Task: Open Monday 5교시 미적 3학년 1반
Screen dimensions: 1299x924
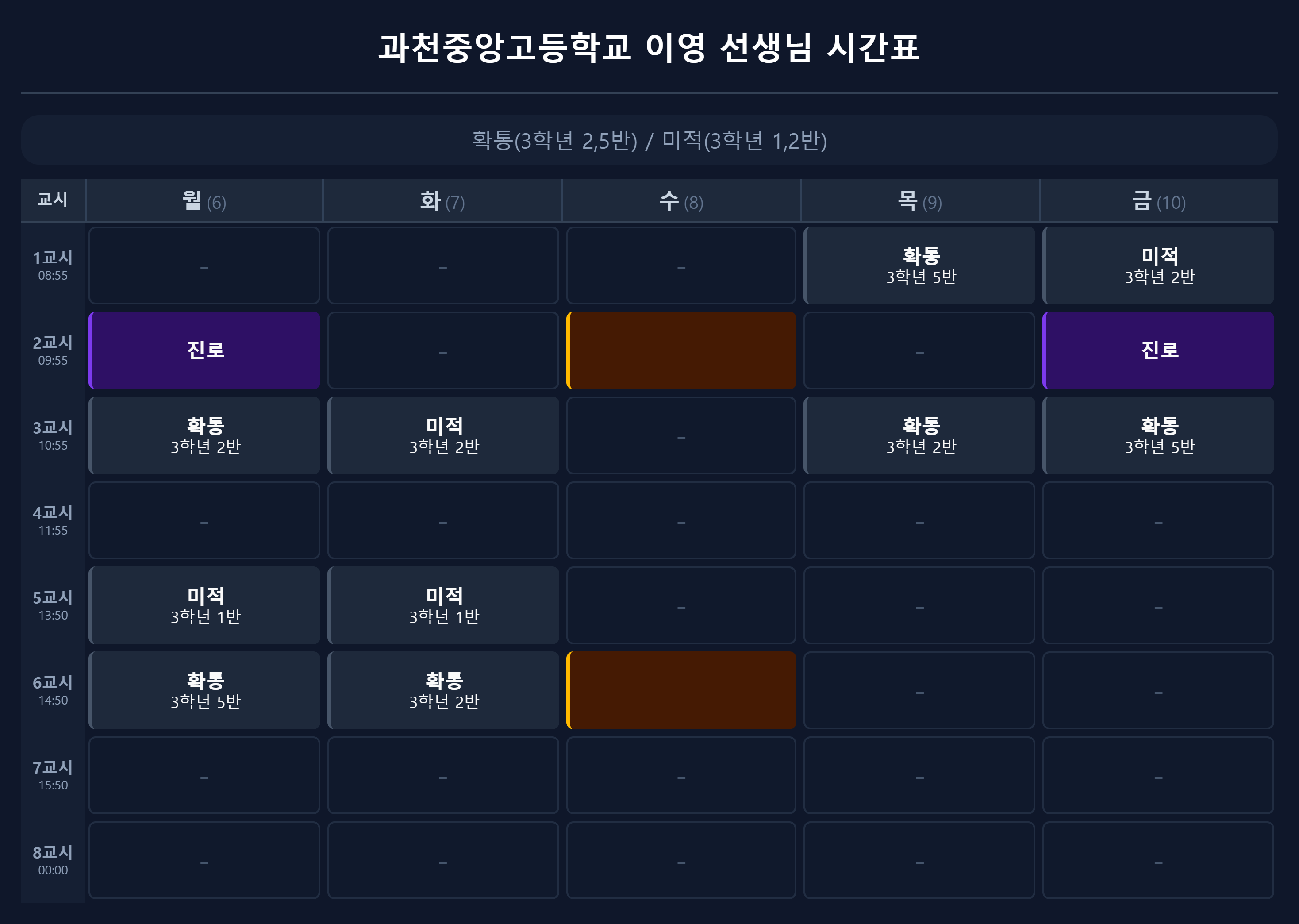Action: coord(205,605)
